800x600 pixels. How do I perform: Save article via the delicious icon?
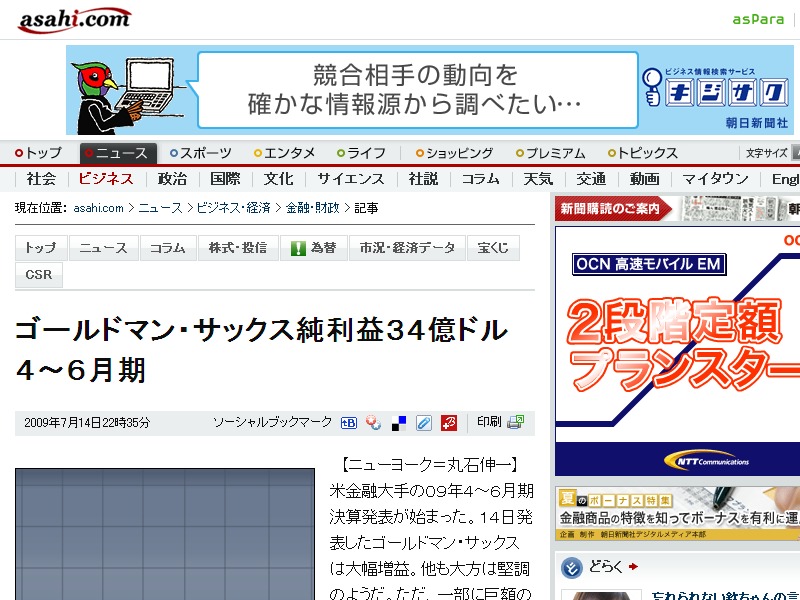click(398, 423)
